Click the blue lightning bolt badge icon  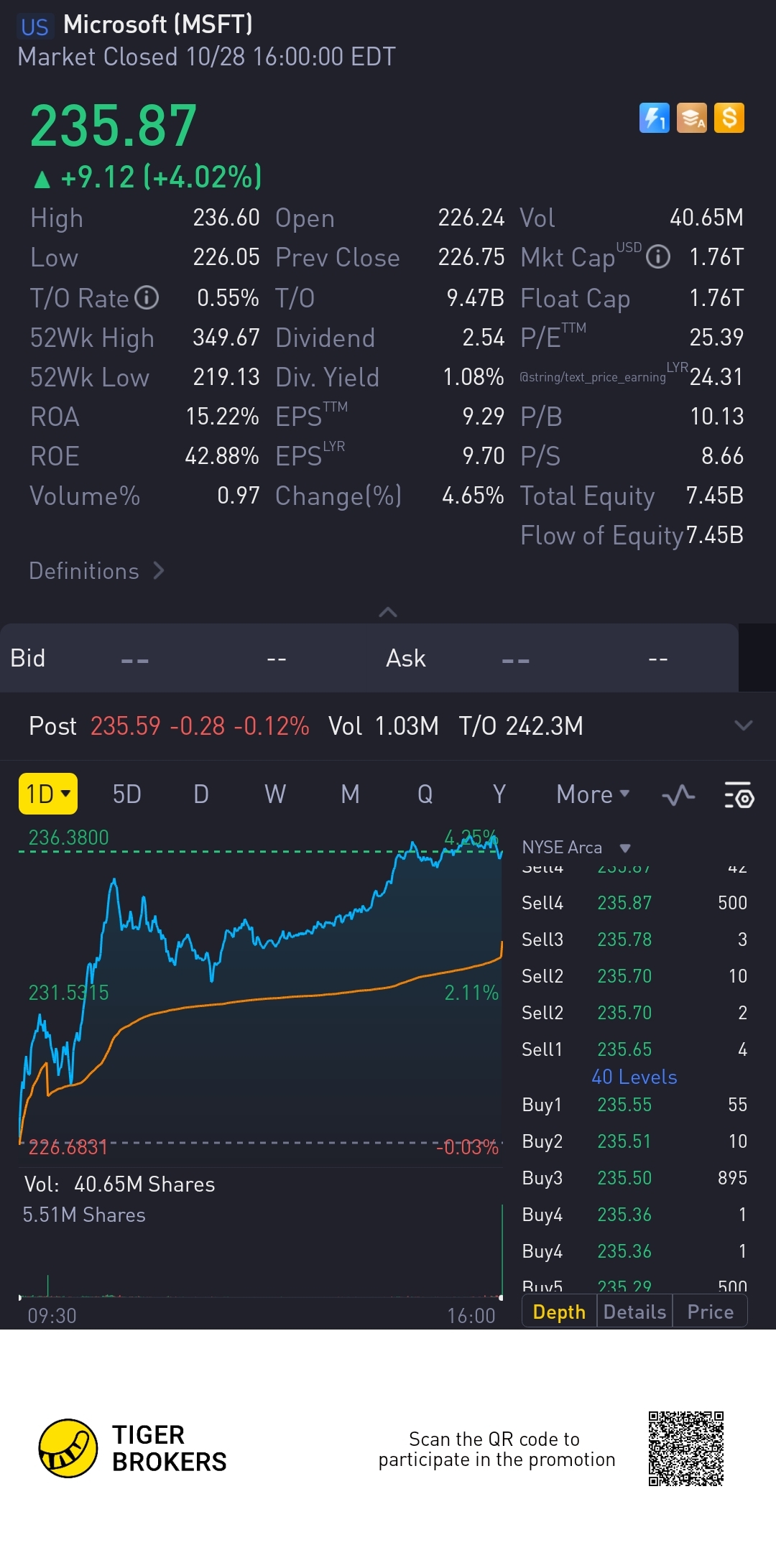(x=654, y=118)
